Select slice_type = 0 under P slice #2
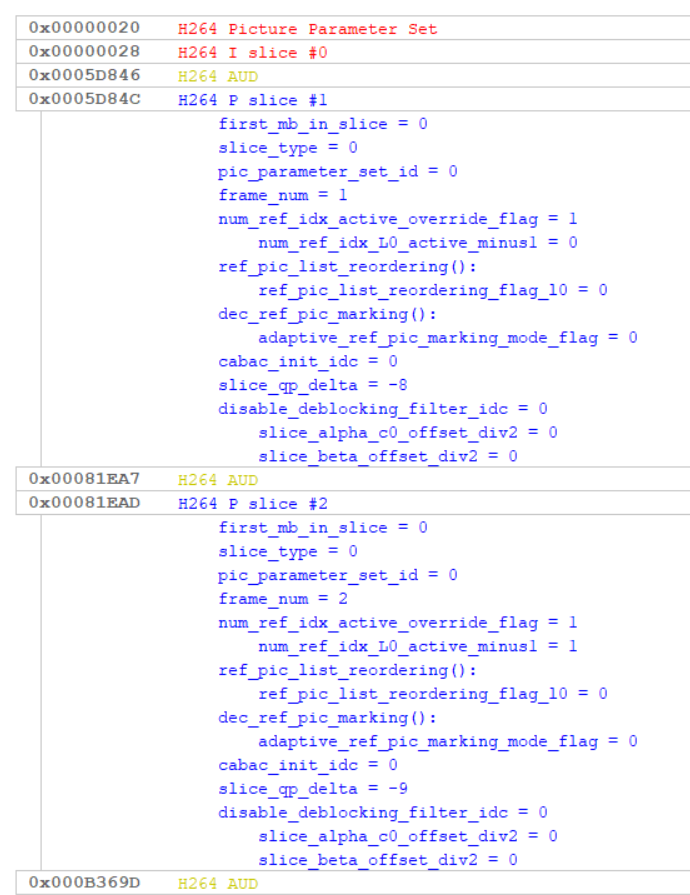Viewport: 690px width, 895px height. click(288, 551)
